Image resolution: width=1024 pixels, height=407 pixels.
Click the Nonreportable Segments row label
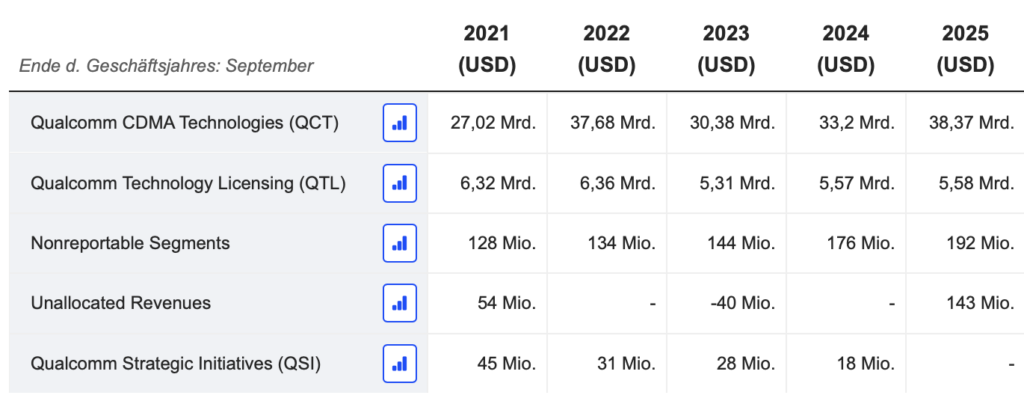[130, 243]
